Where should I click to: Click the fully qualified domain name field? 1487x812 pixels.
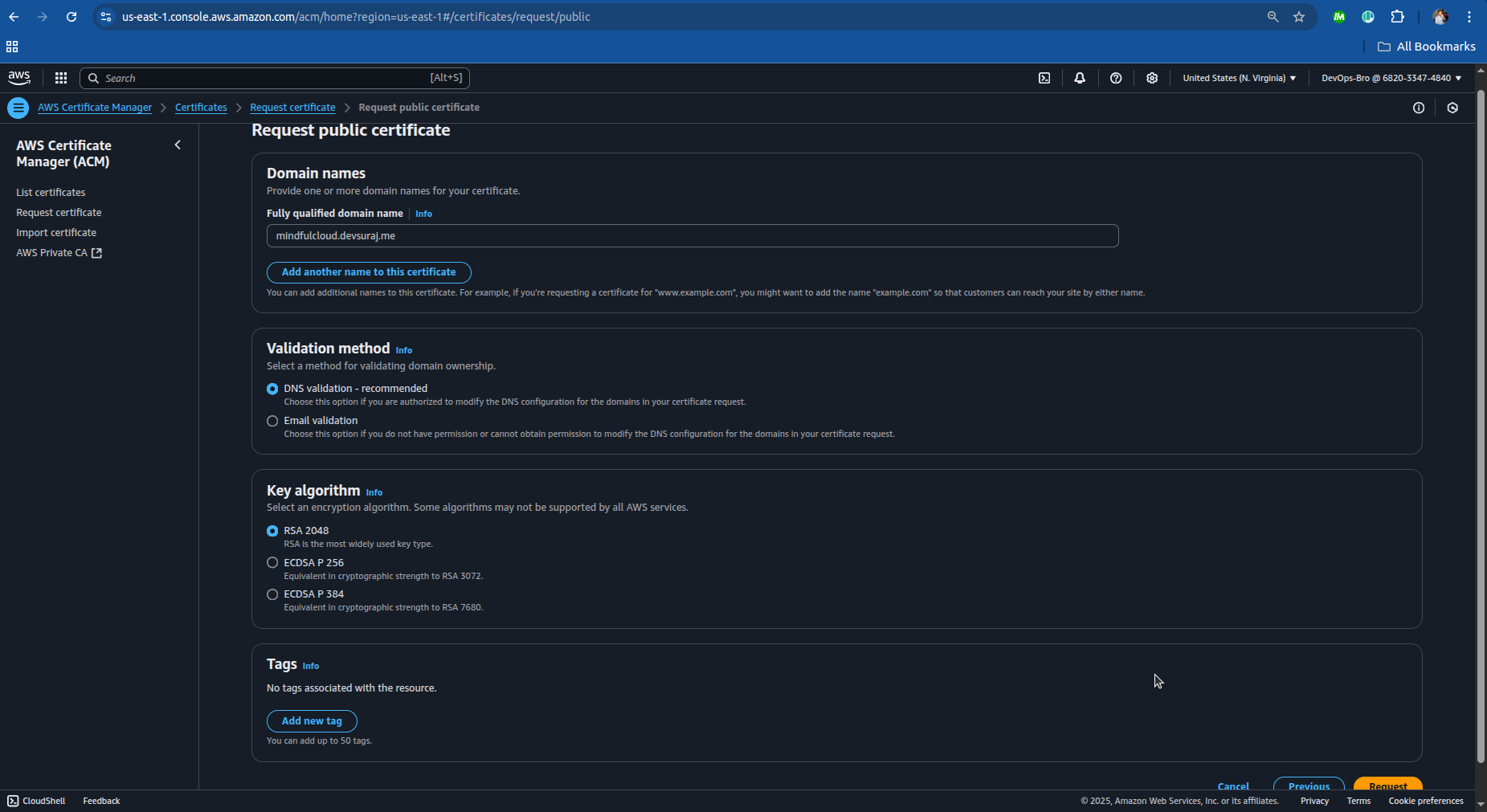(x=692, y=236)
